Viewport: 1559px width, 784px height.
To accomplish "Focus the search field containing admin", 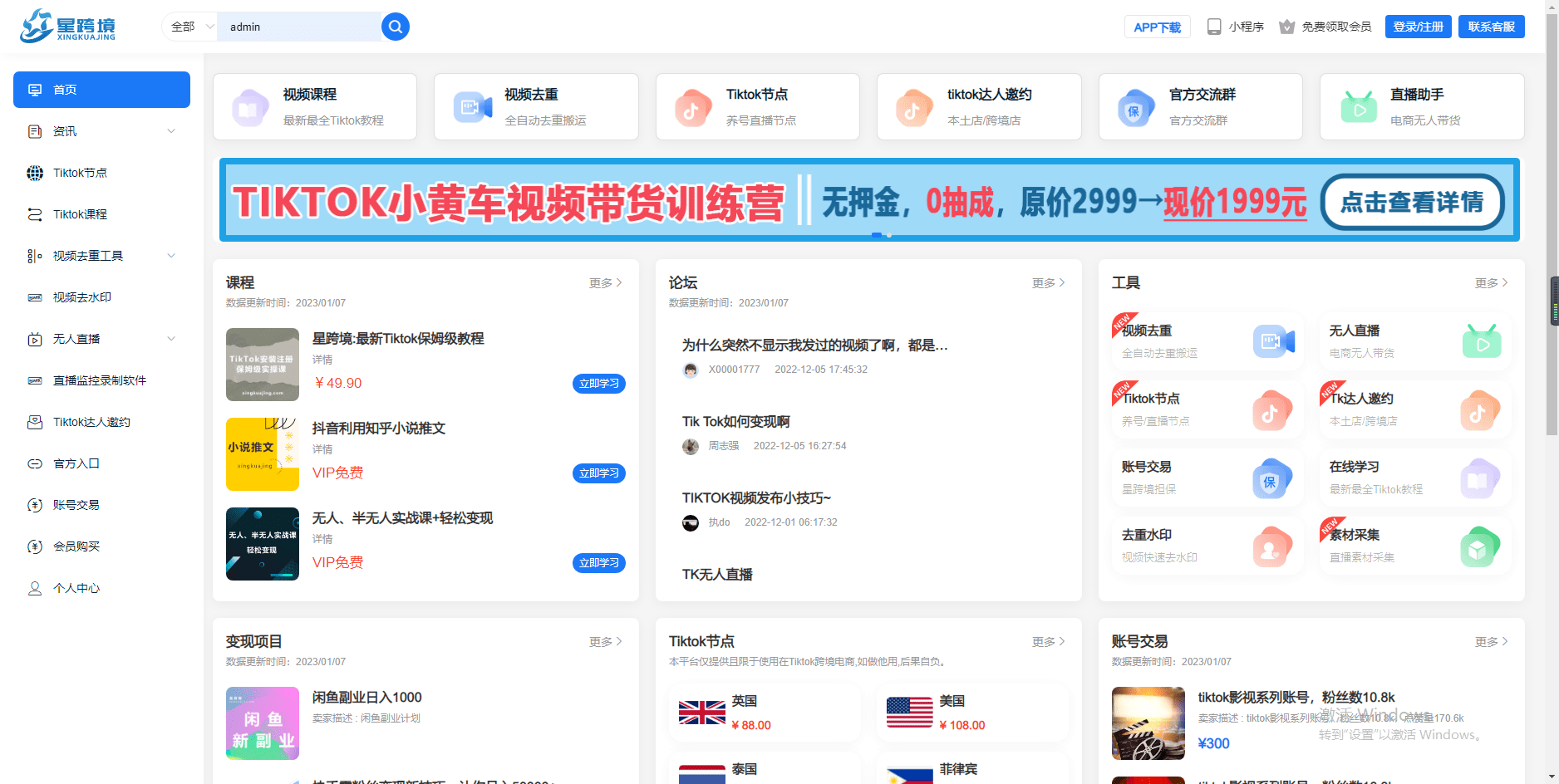I will coord(299,27).
